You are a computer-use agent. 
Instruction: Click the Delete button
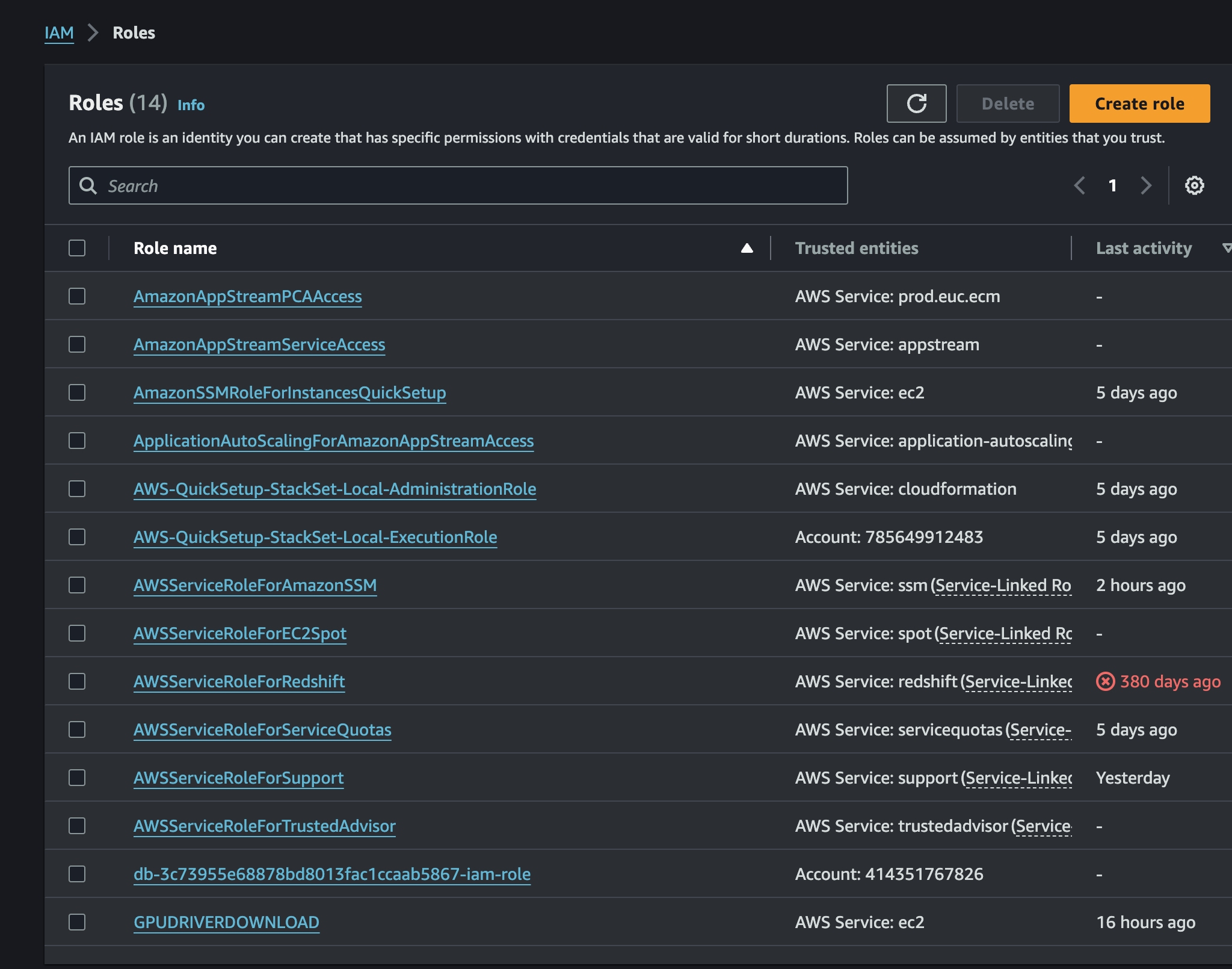pyautogui.click(x=1008, y=104)
